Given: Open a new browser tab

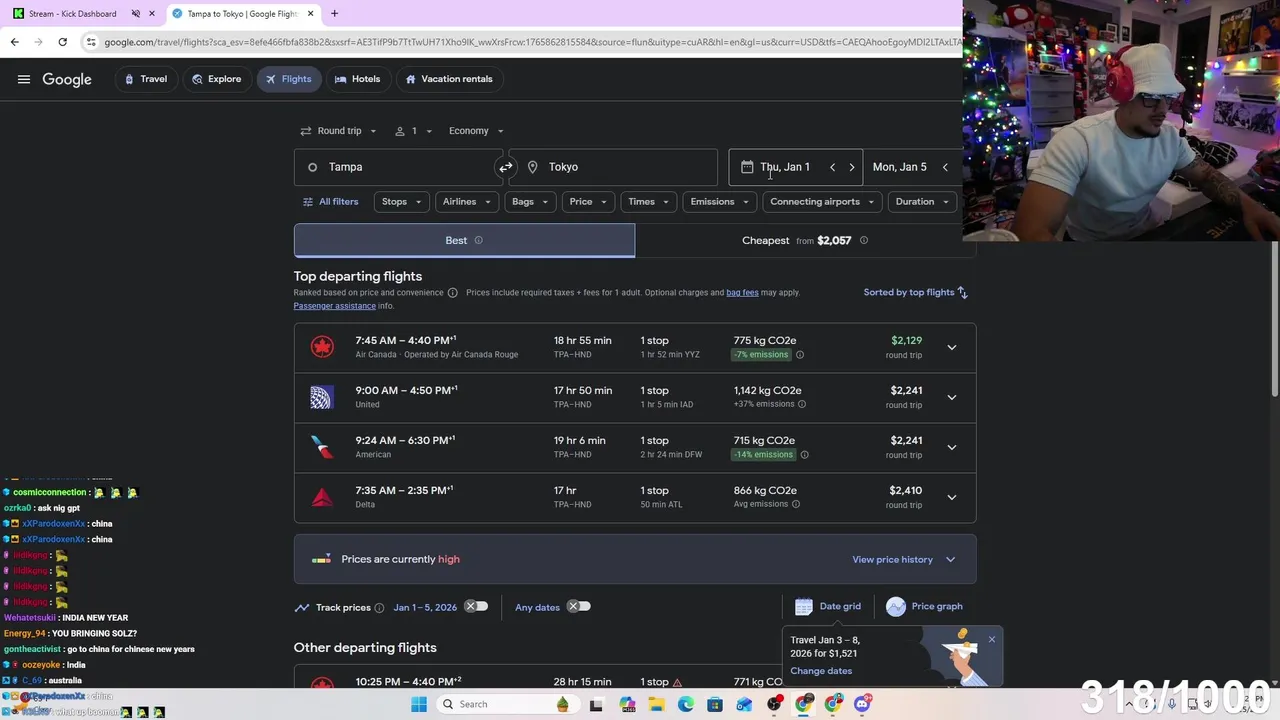Looking at the screenshot, I should pyautogui.click(x=334, y=14).
